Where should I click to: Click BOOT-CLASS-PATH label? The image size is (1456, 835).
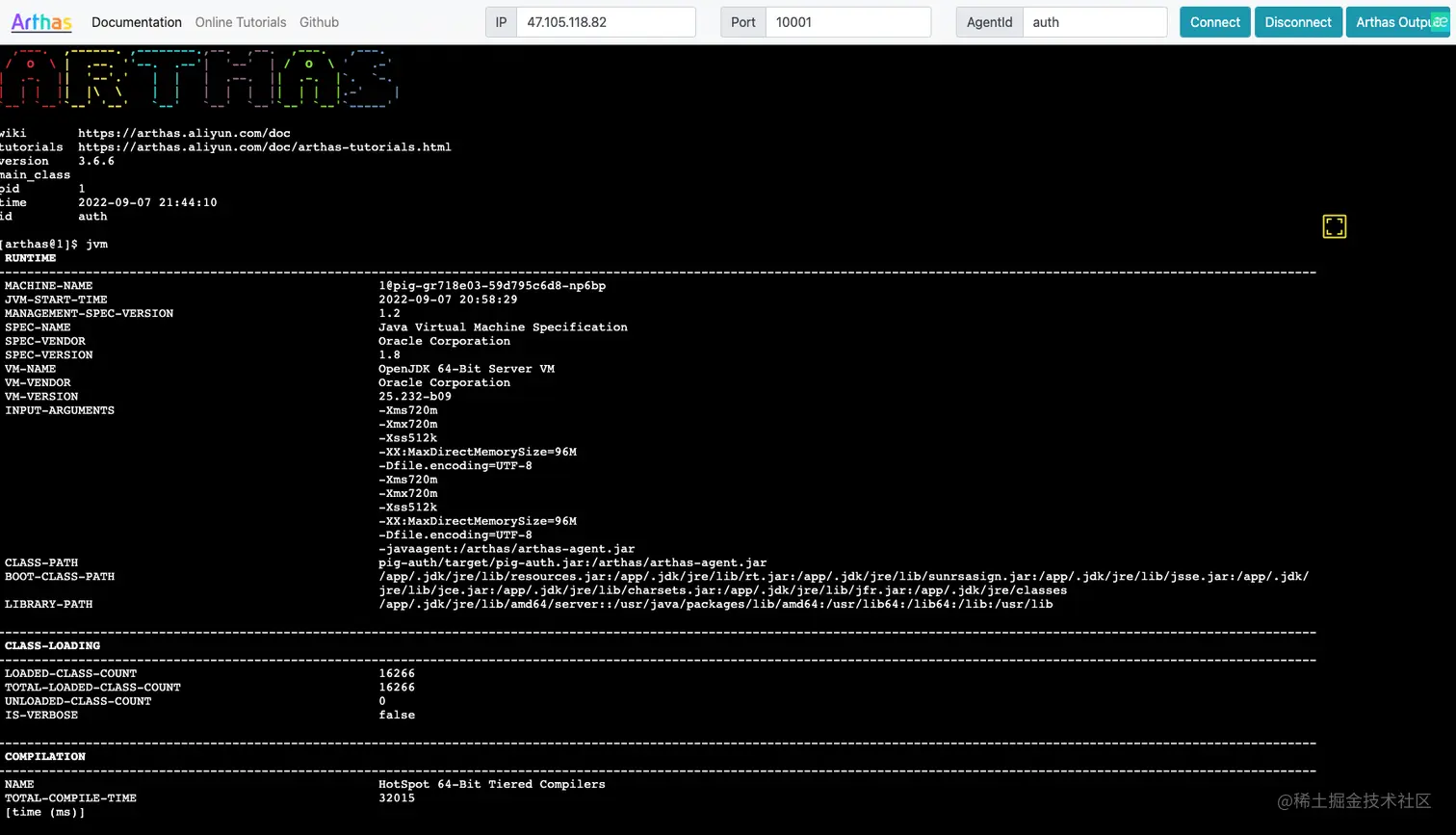(60, 576)
